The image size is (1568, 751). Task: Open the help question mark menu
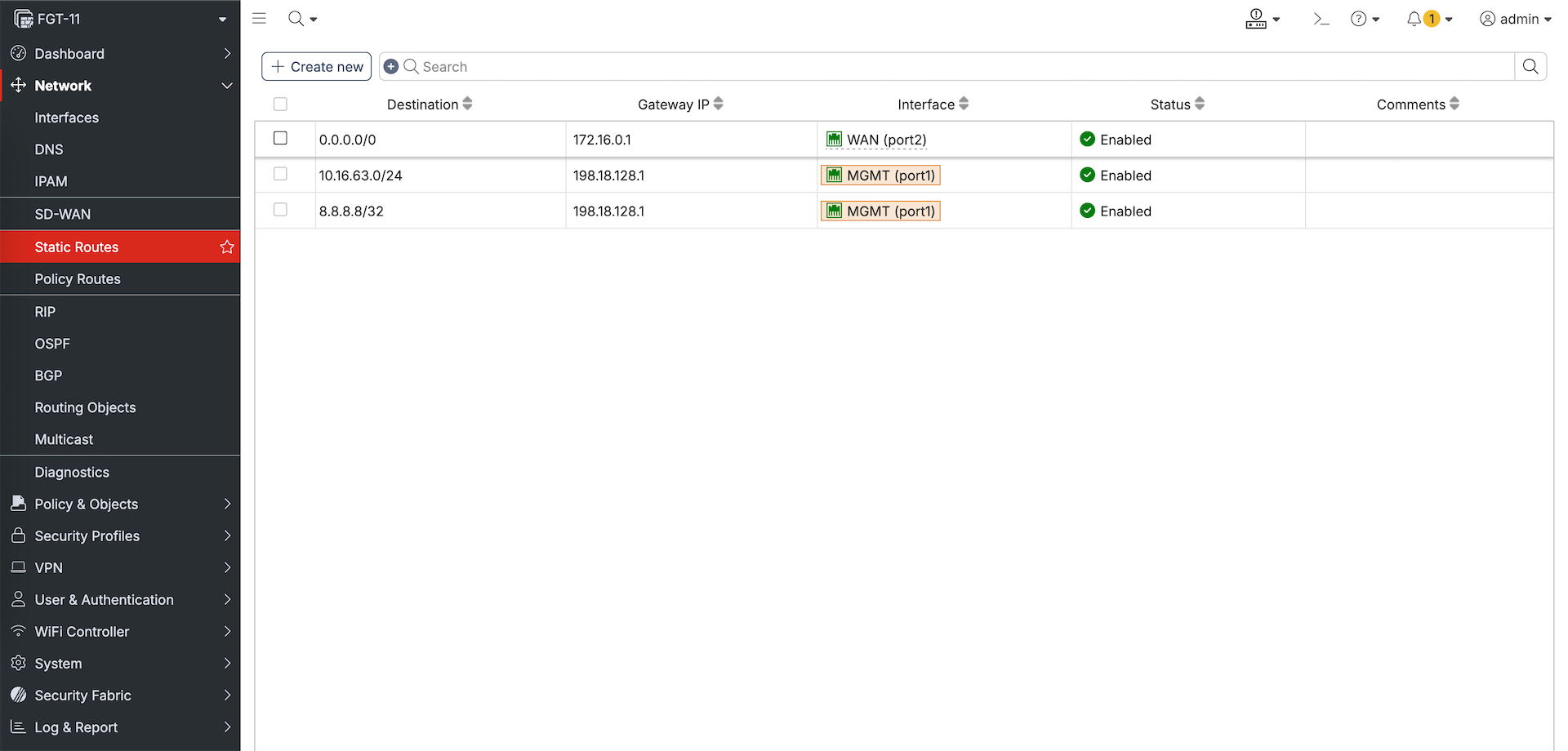(x=1358, y=19)
